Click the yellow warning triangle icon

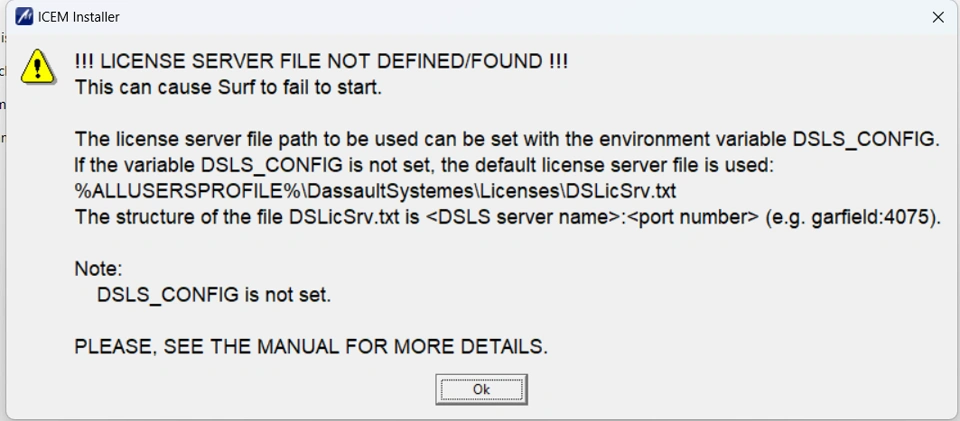coord(38,66)
